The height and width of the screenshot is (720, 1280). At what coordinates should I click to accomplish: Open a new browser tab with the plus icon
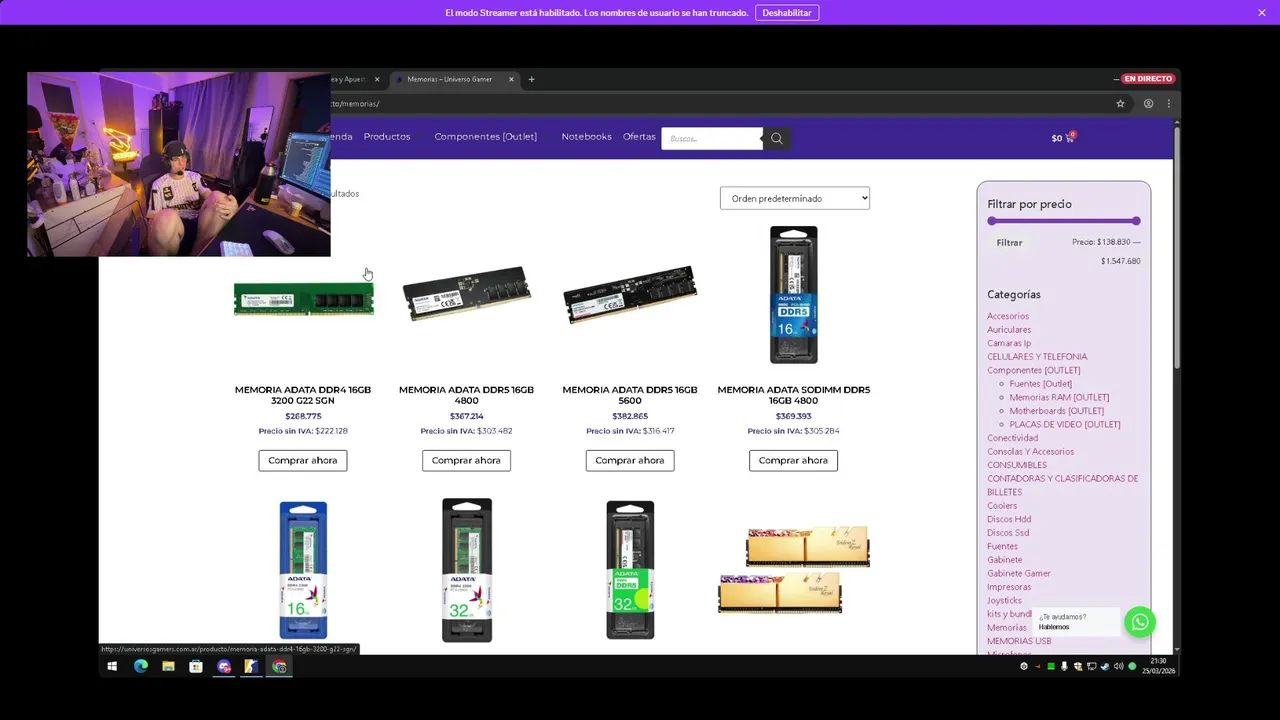pos(531,79)
